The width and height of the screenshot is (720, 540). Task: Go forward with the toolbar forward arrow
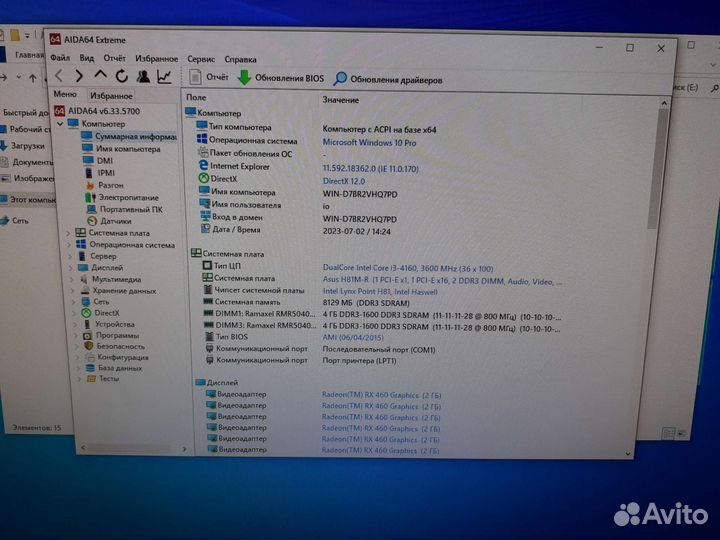pos(79,75)
